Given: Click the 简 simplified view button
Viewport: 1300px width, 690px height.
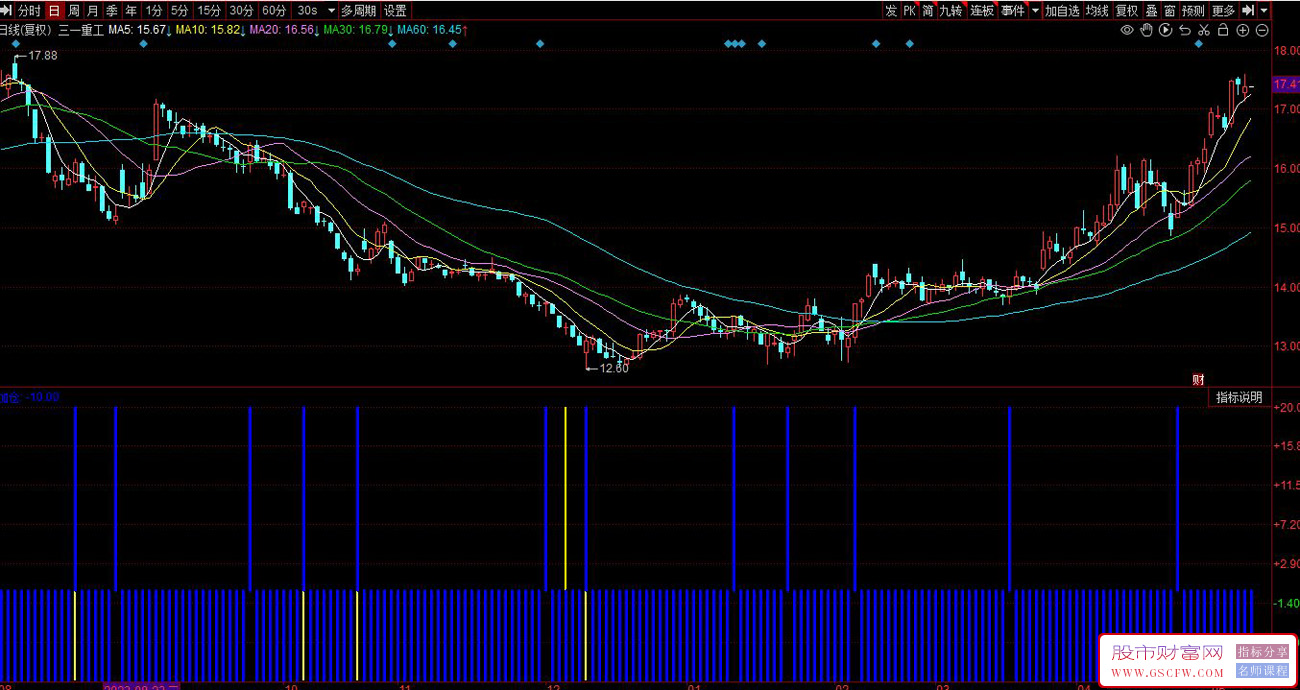Looking at the screenshot, I should coord(928,10).
